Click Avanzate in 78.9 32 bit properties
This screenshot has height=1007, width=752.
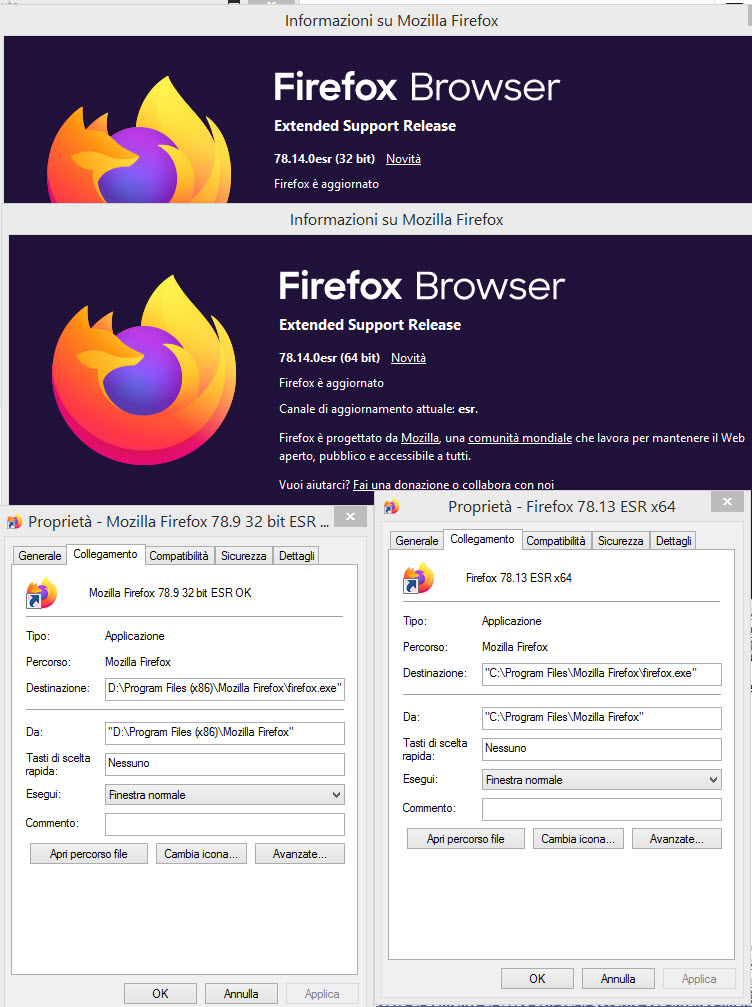click(x=300, y=854)
